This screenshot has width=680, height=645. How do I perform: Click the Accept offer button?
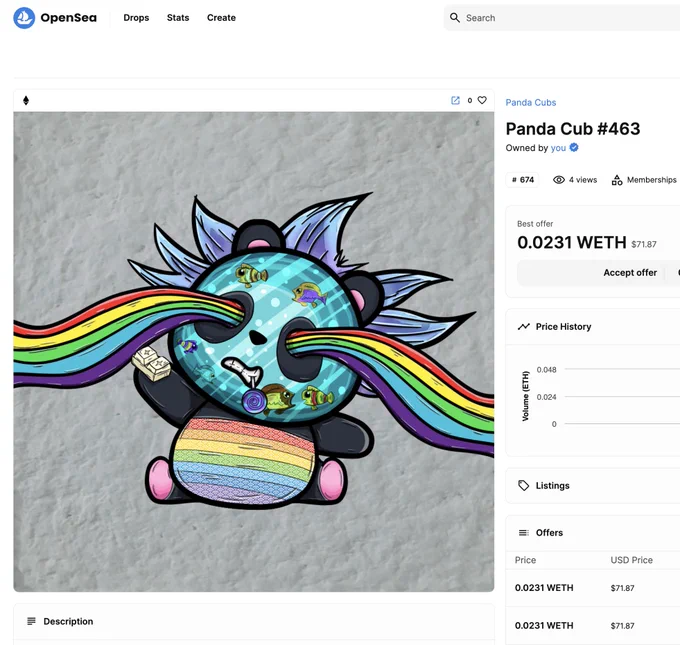(630, 272)
